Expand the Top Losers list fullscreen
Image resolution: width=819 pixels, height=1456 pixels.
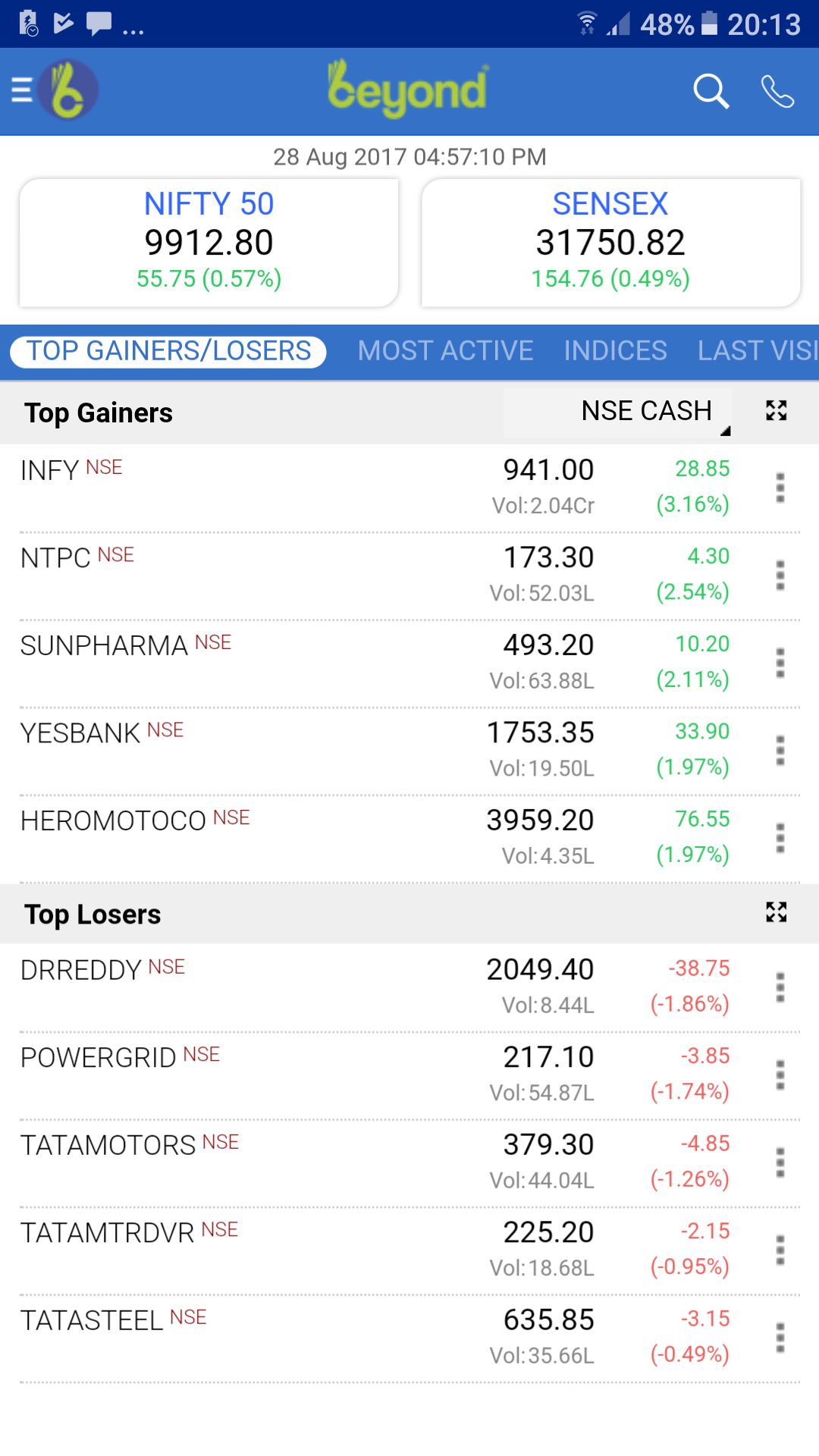click(776, 912)
